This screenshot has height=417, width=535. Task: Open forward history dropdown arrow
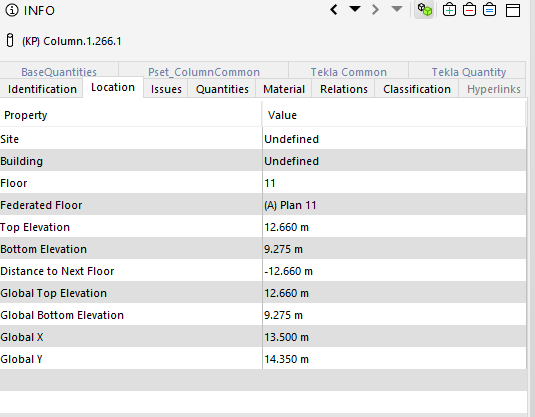396,9
